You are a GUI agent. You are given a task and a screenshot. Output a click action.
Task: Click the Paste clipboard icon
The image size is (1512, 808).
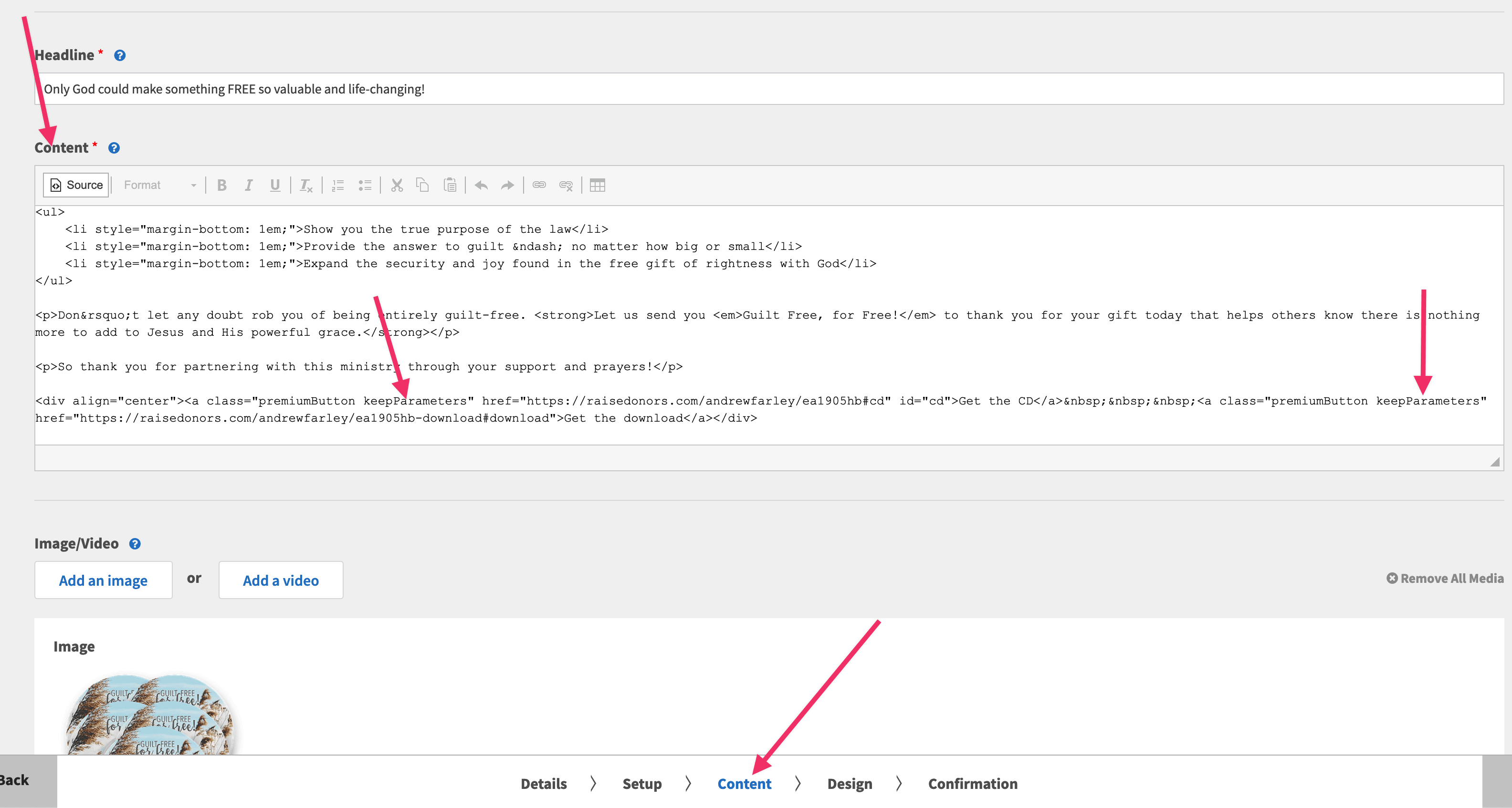pyautogui.click(x=450, y=186)
